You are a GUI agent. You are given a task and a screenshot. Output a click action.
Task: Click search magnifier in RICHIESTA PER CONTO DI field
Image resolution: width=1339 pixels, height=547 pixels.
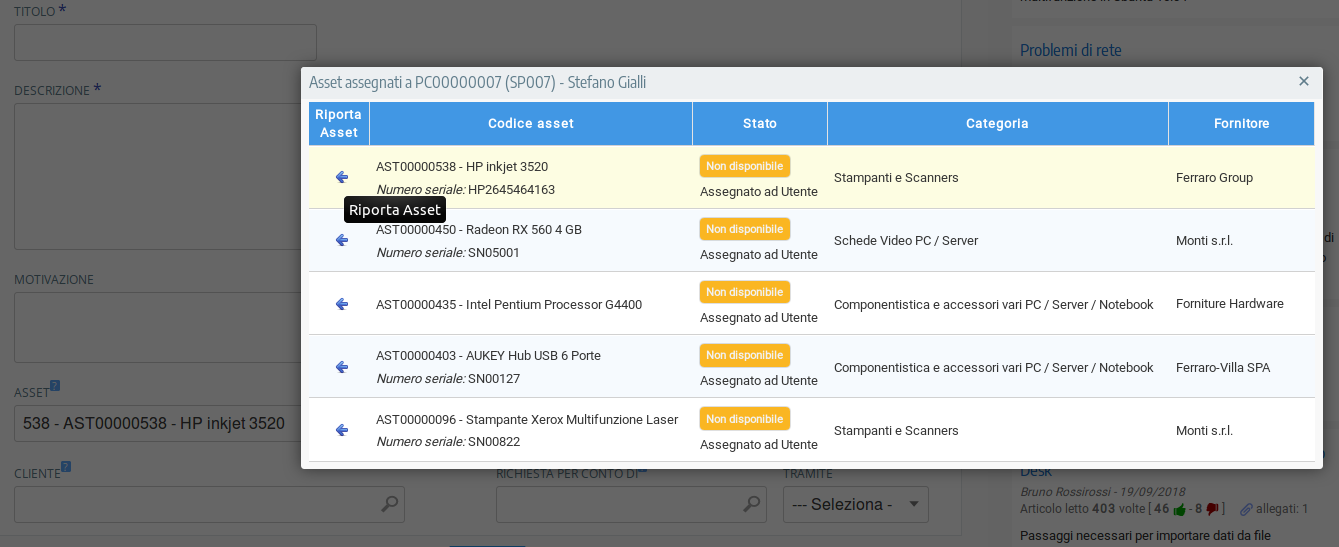752,504
